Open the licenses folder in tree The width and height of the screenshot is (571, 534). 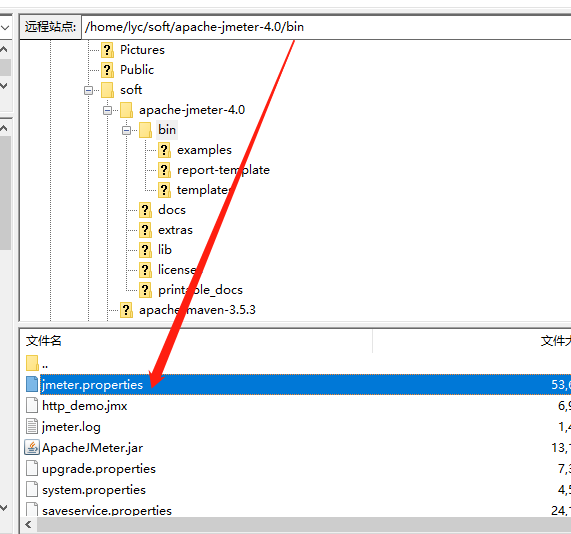pos(180,270)
